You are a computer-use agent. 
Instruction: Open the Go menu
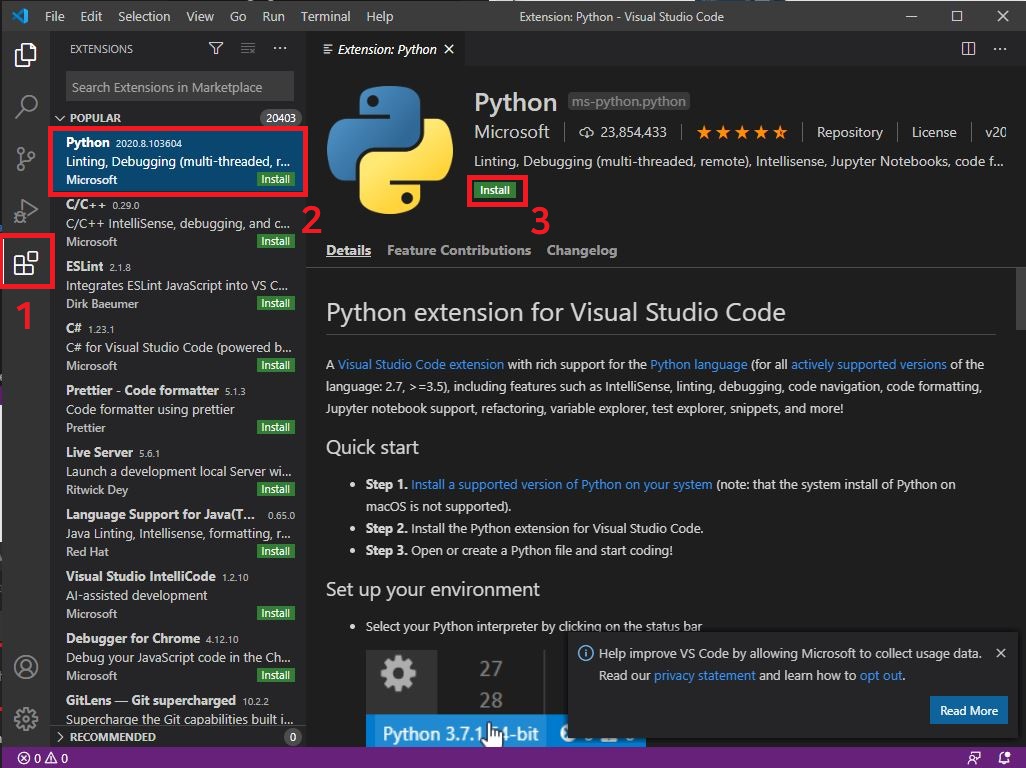(x=238, y=16)
